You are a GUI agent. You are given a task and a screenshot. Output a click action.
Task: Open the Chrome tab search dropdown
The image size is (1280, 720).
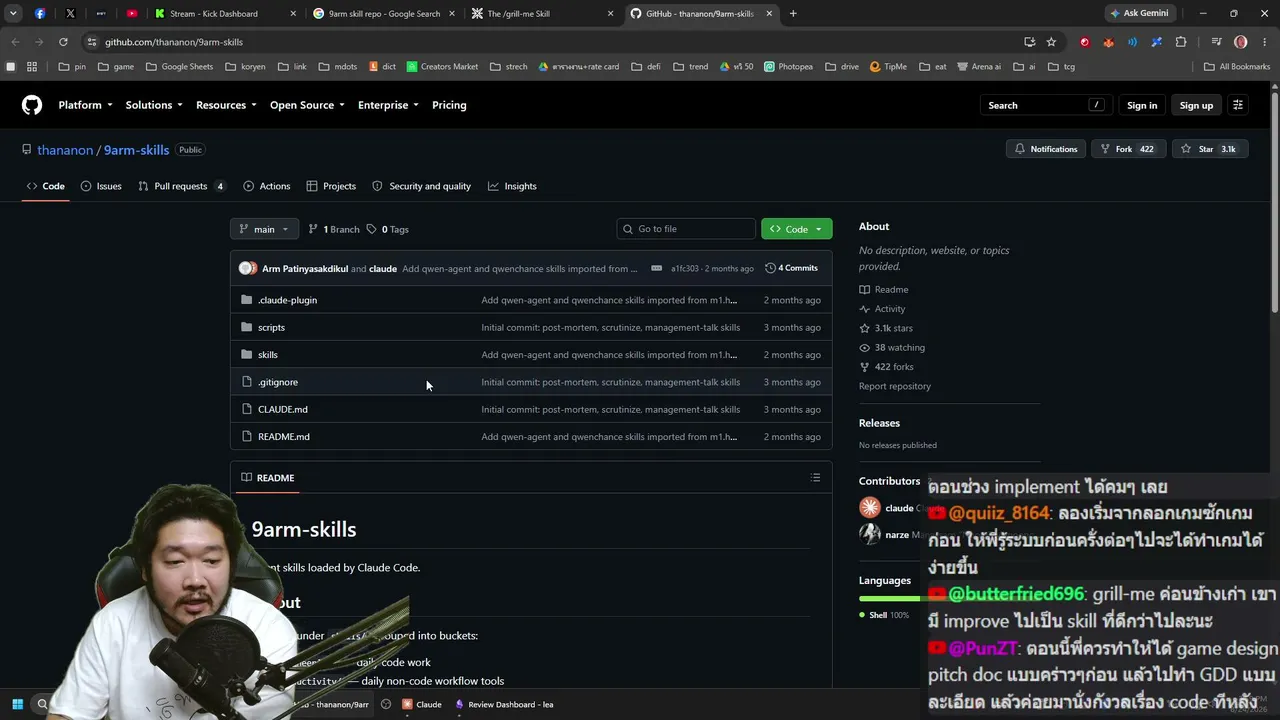tap(13, 14)
